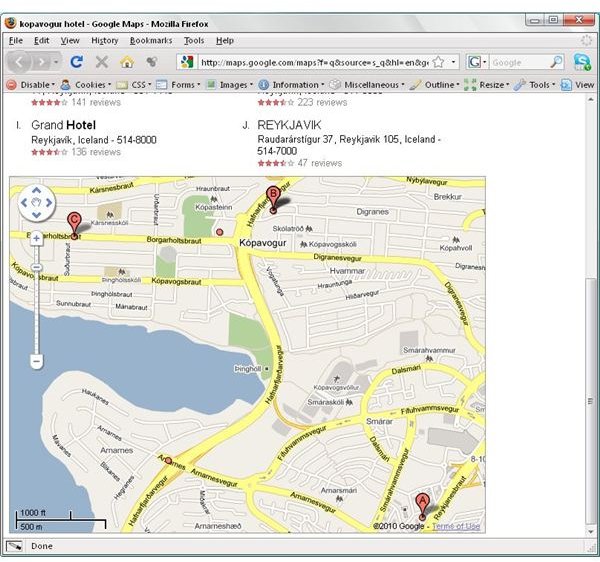Open the Tools toolbar dropdown
This screenshot has width=600, height=562.
point(535,85)
